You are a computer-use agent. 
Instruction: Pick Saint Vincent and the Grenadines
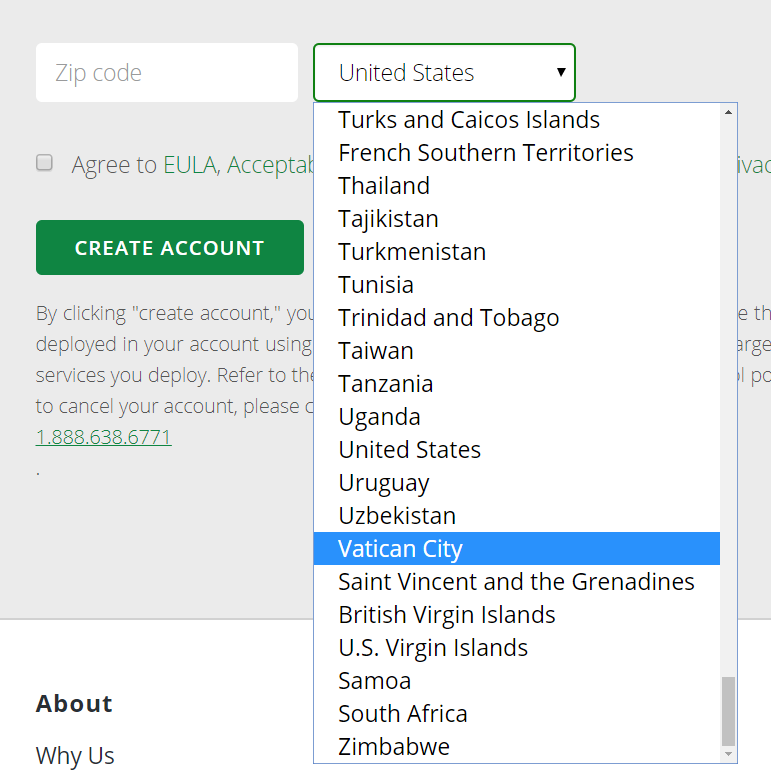(516, 581)
